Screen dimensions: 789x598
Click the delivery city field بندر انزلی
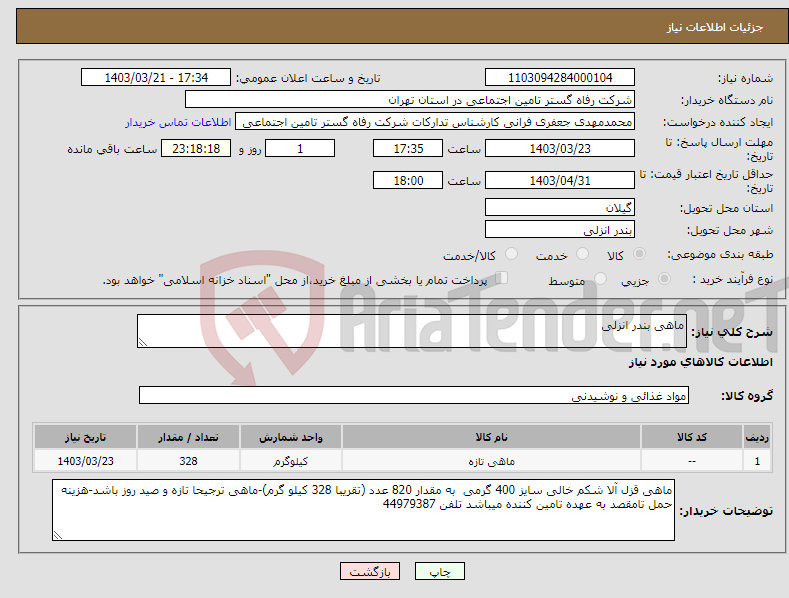pyautogui.click(x=560, y=230)
